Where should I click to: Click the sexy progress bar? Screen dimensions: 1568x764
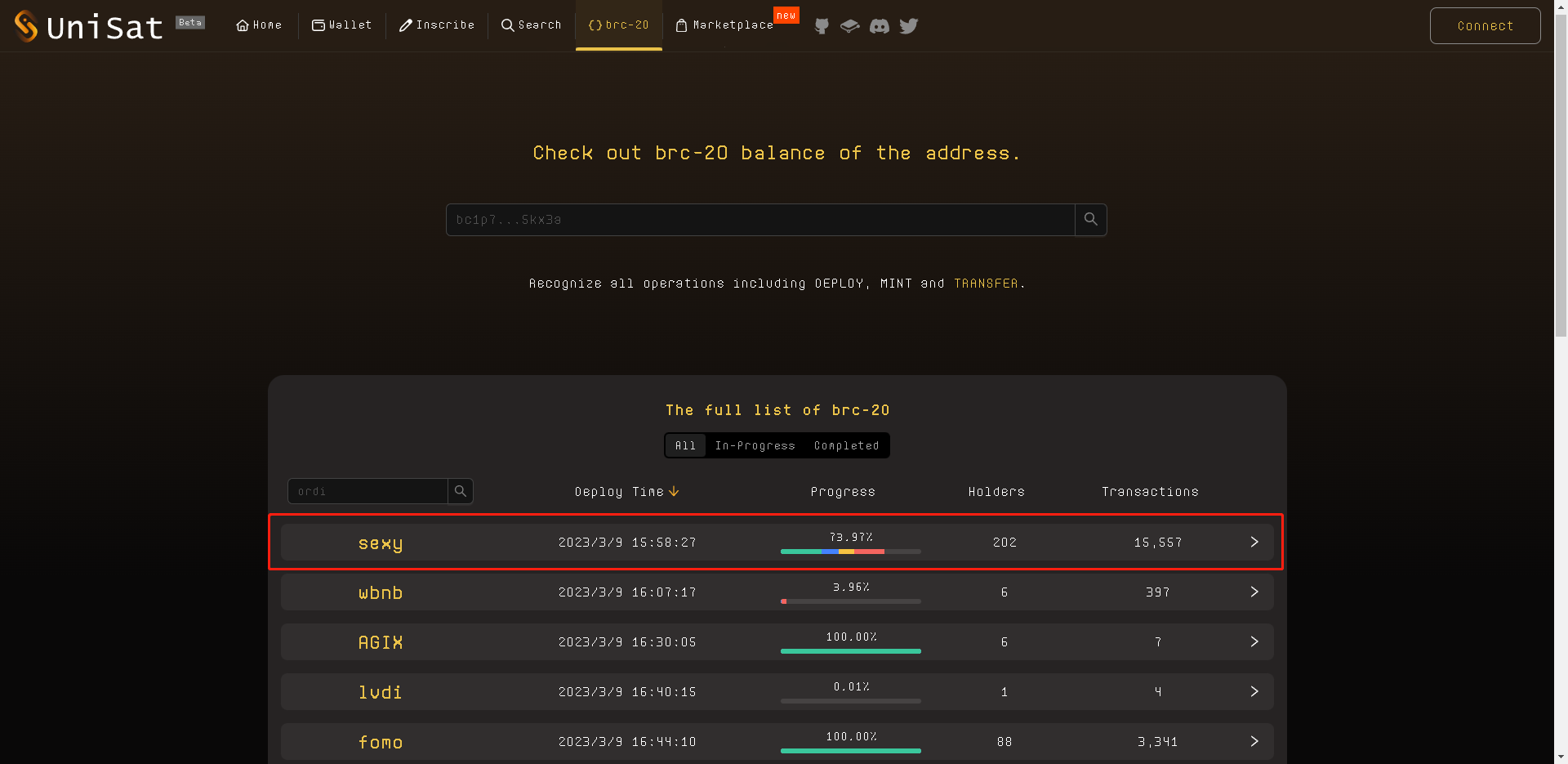pyautogui.click(x=851, y=552)
